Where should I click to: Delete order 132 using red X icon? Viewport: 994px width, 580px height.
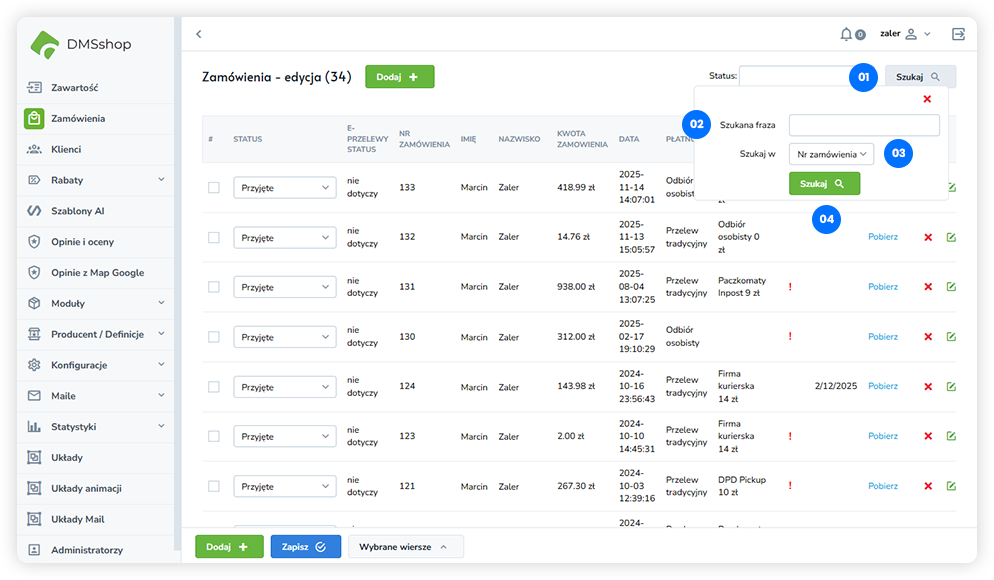(x=928, y=237)
